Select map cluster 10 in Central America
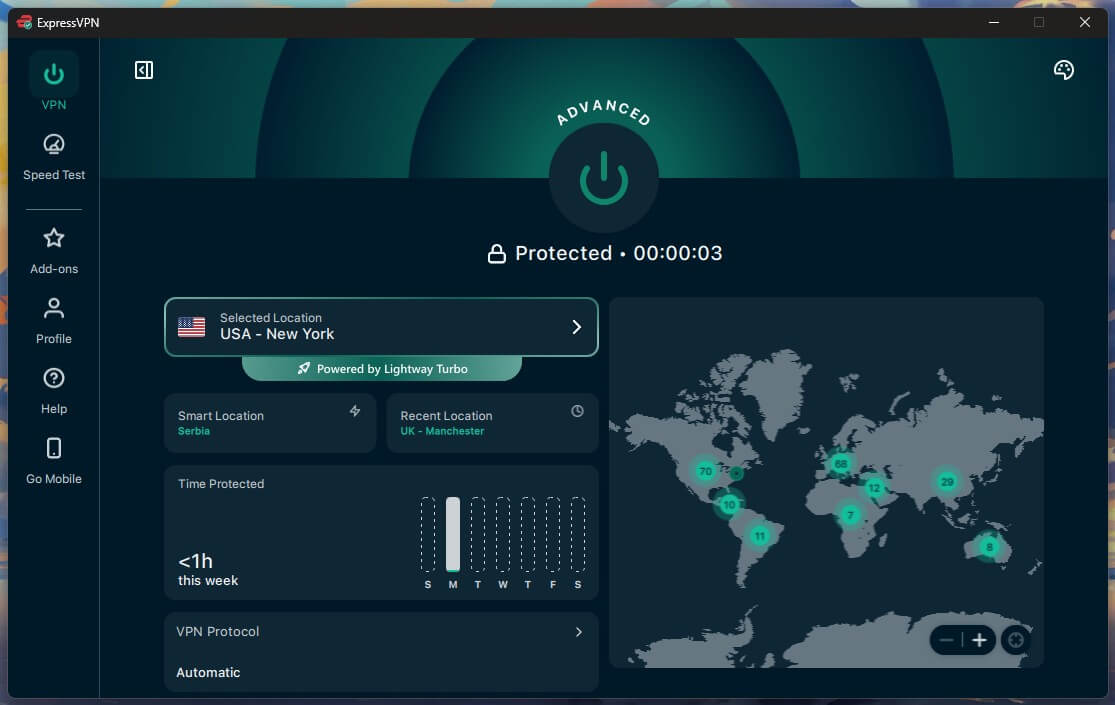Viewport: 1115px width, 705px height. tap(729, 504)
